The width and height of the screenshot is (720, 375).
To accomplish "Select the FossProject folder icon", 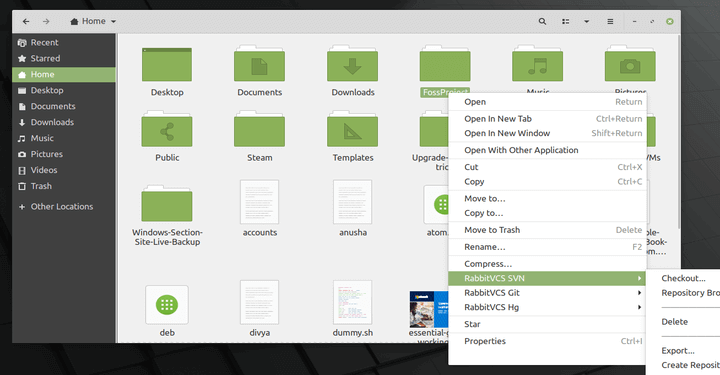I will (445, 63).
